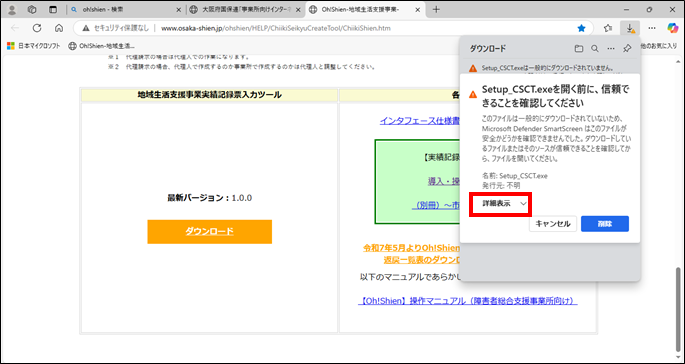The image size is (685, 364).
Task: Open the 'Oh!Shien-地域生活...' bookmark
Action: [102, 45]
